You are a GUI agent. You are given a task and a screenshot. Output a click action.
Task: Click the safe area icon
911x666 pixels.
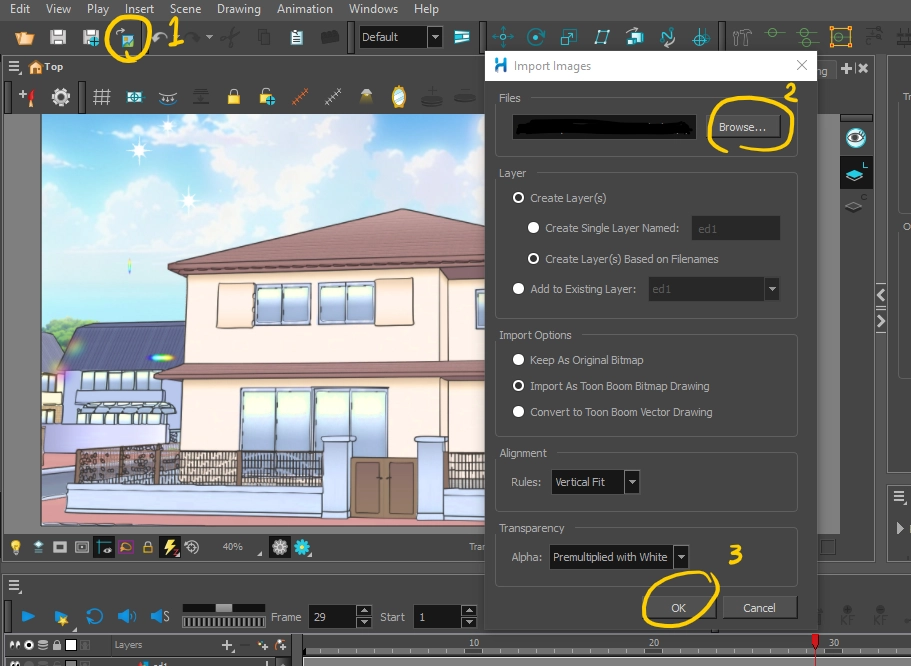(135, 97)
